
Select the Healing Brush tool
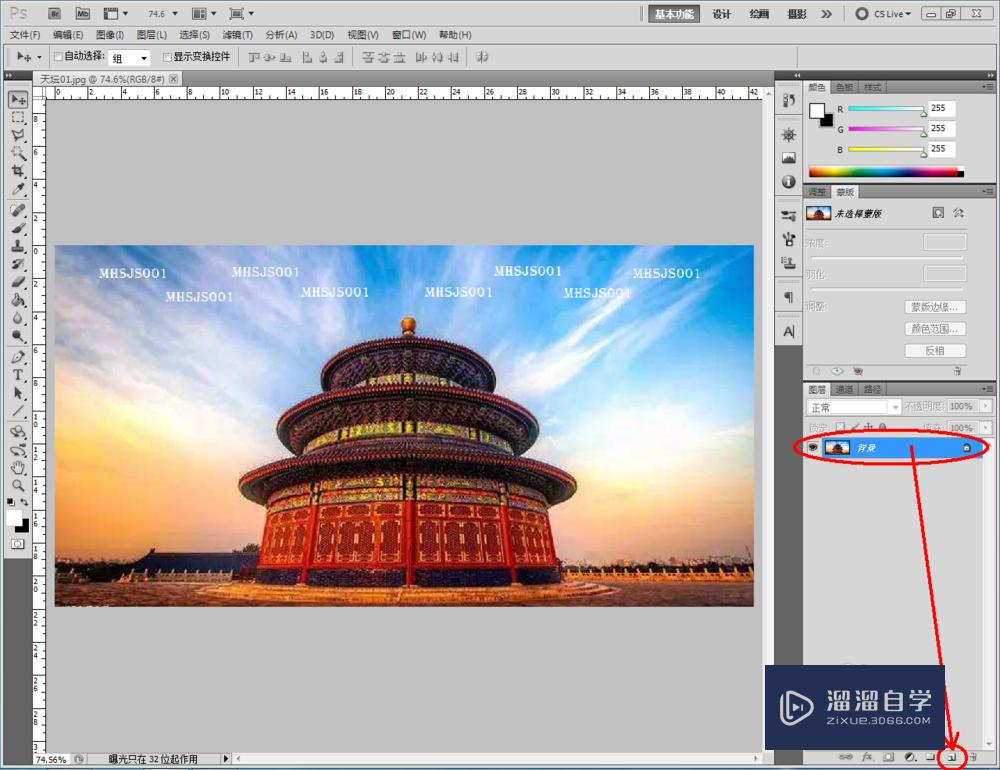pyautogui.click(x=18, y=210)
